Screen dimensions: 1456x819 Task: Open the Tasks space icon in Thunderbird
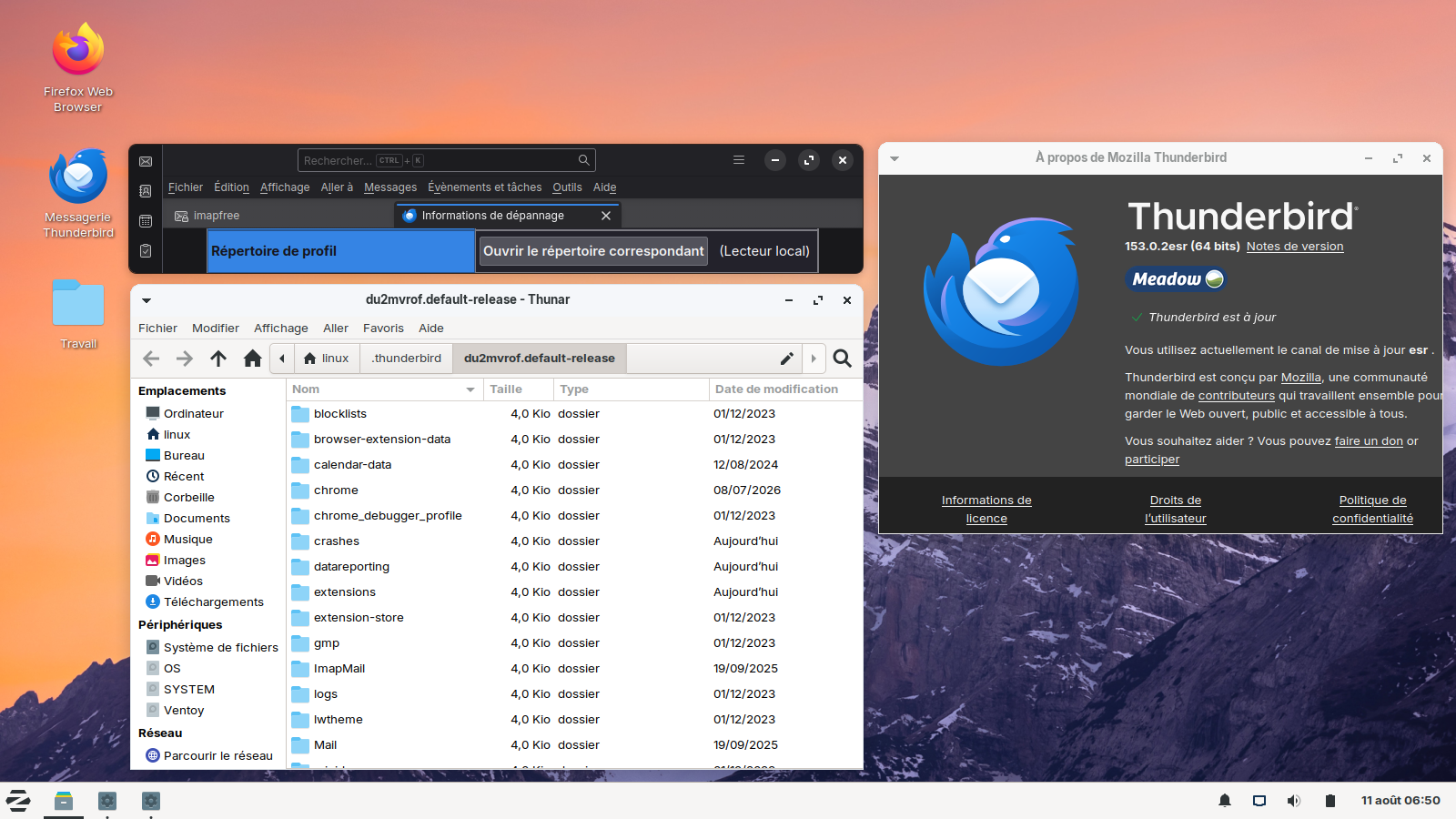(x=146, y=251)
